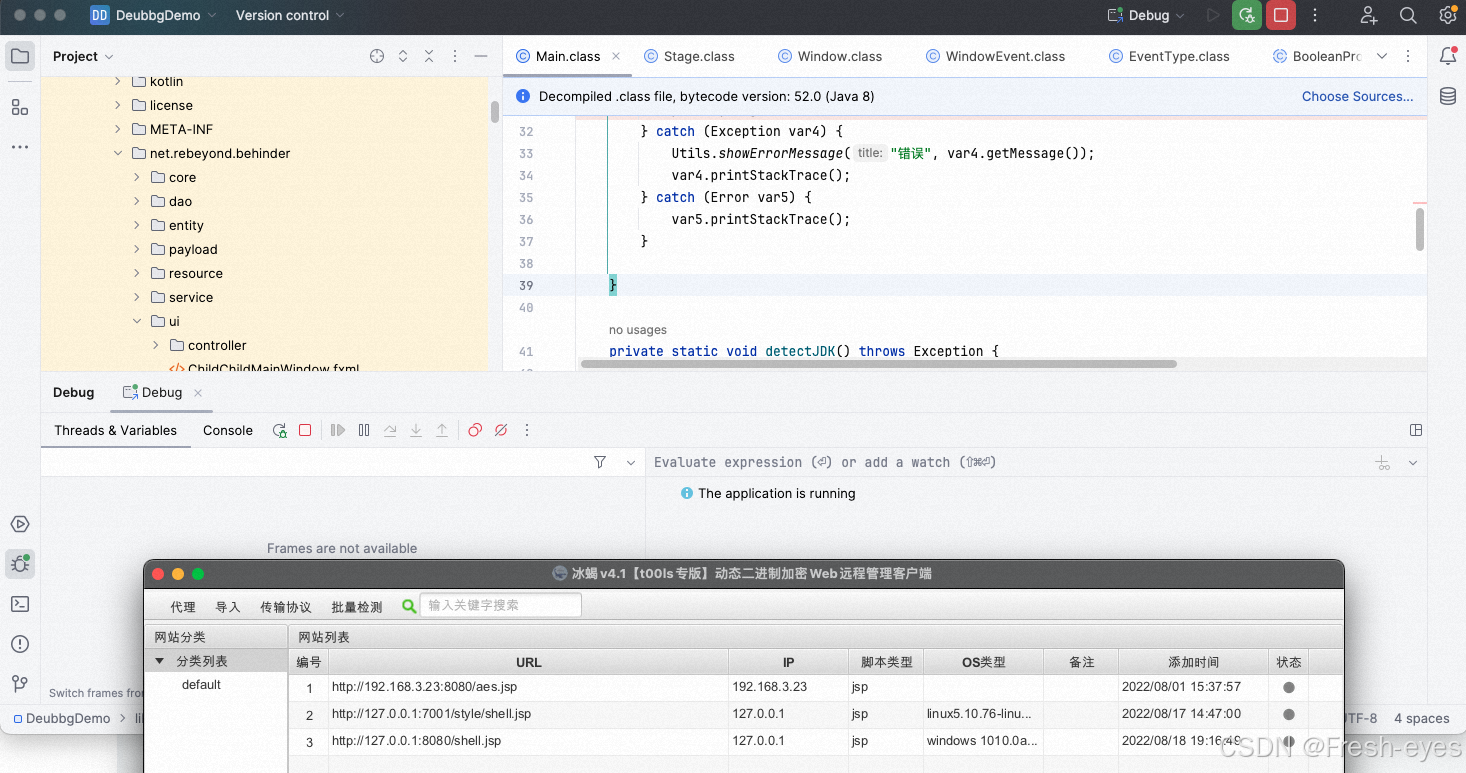Mute all breakpoints
The height and width of the screenshot is (773, 1466).
(500, 430)
